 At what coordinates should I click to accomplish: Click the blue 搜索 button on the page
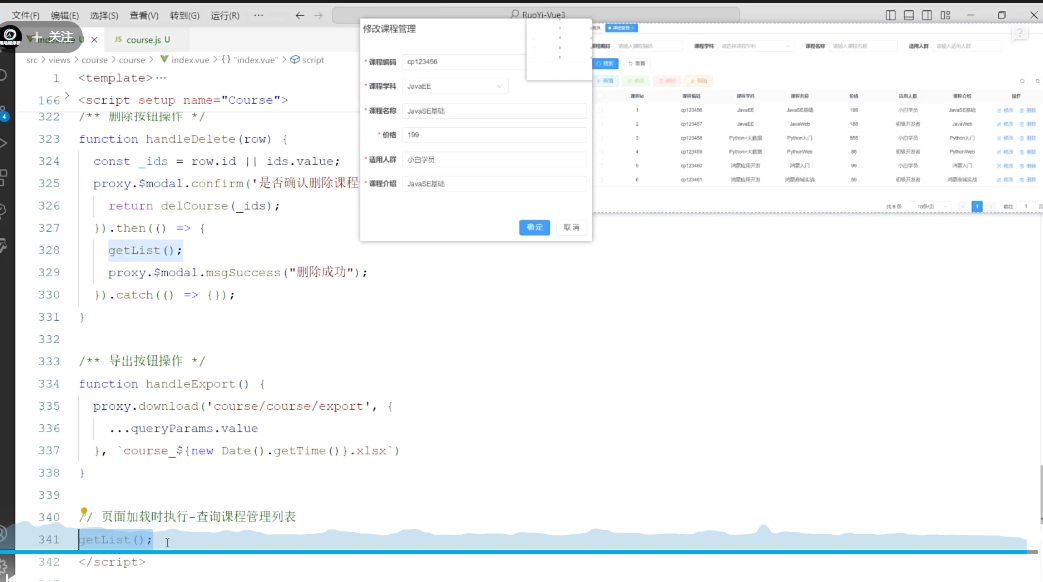[x=606, y=63]
